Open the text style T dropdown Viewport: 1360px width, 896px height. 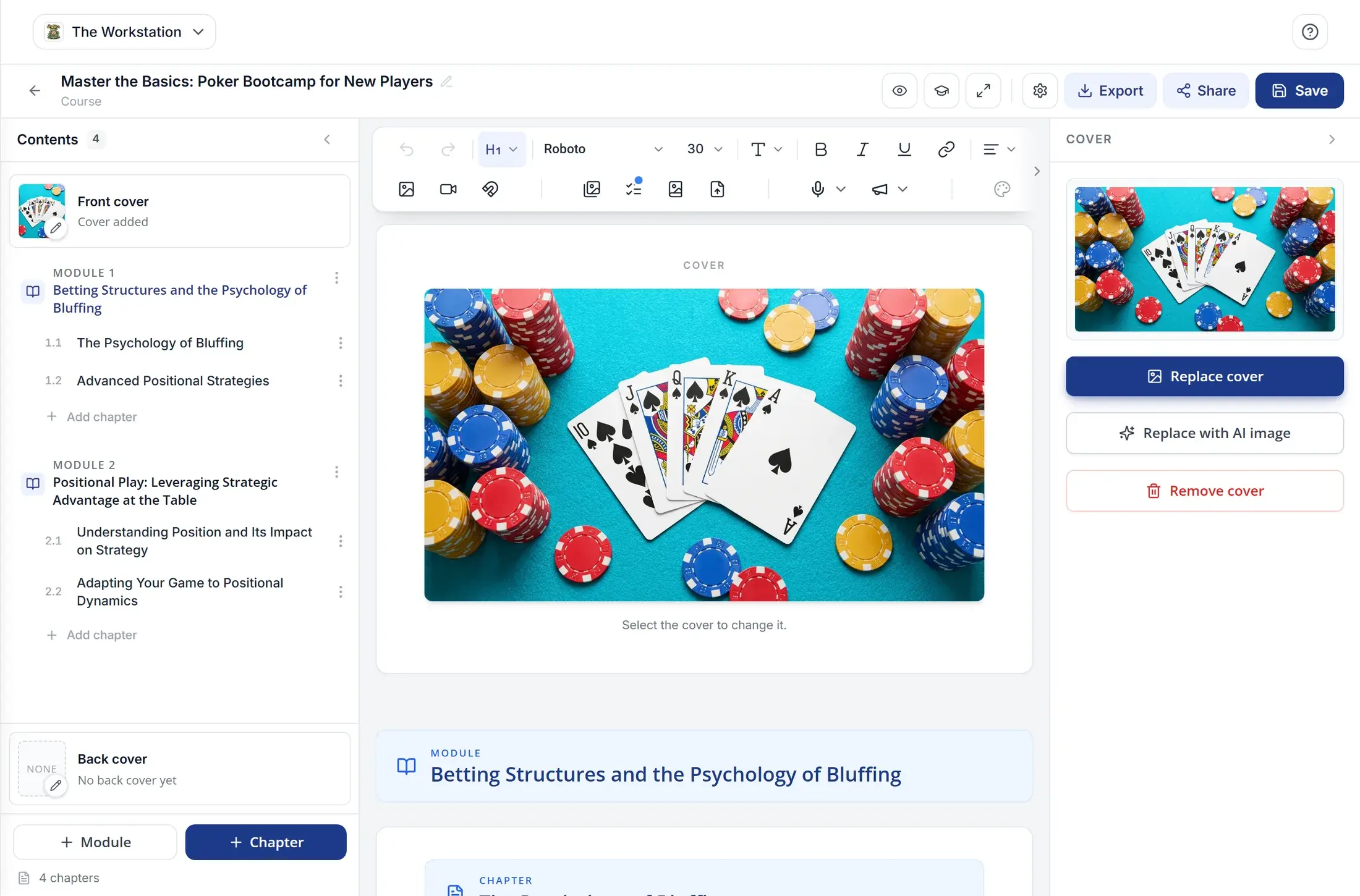point(767,149)
